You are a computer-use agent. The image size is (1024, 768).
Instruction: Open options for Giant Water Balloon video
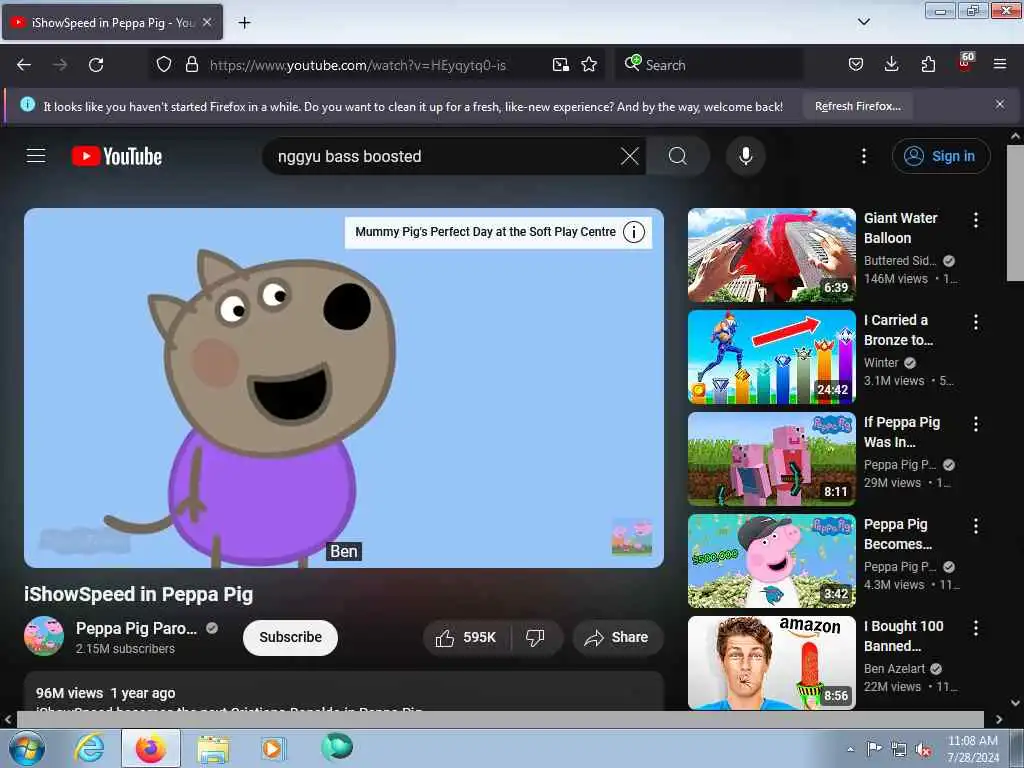click(x=976, y=220)
